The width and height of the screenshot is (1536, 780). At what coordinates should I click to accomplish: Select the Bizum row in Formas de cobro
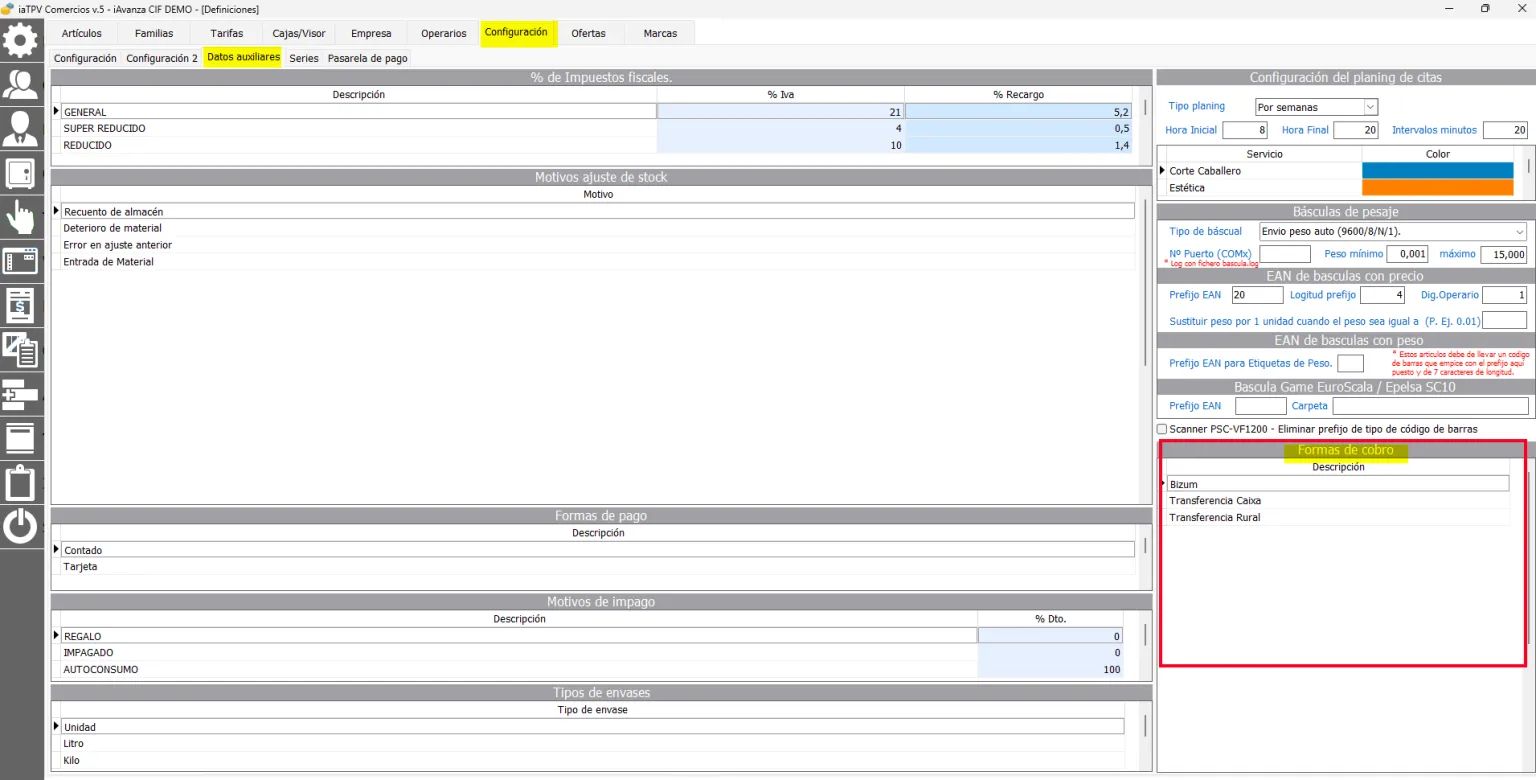(x=1338, y=484)
